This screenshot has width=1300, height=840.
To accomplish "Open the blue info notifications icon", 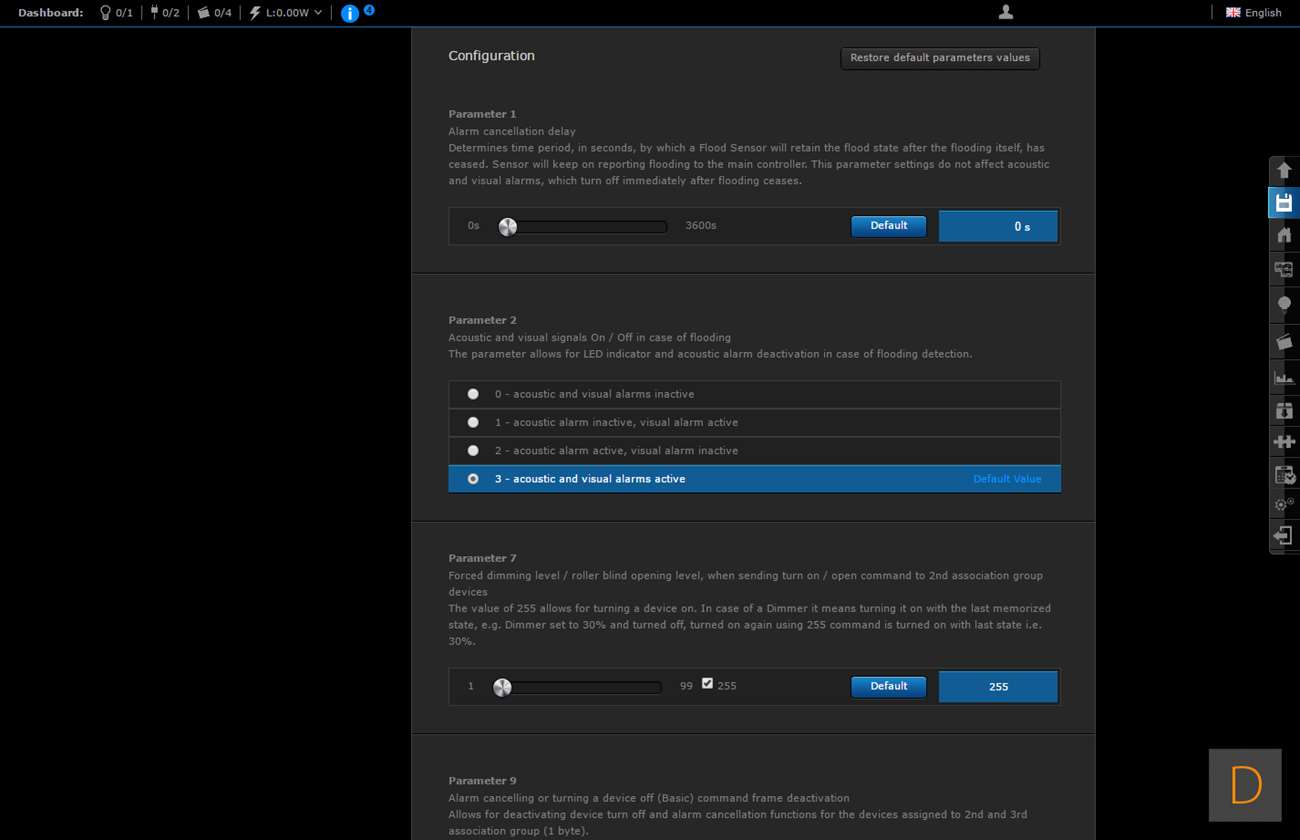I will [x=350, y=13].
